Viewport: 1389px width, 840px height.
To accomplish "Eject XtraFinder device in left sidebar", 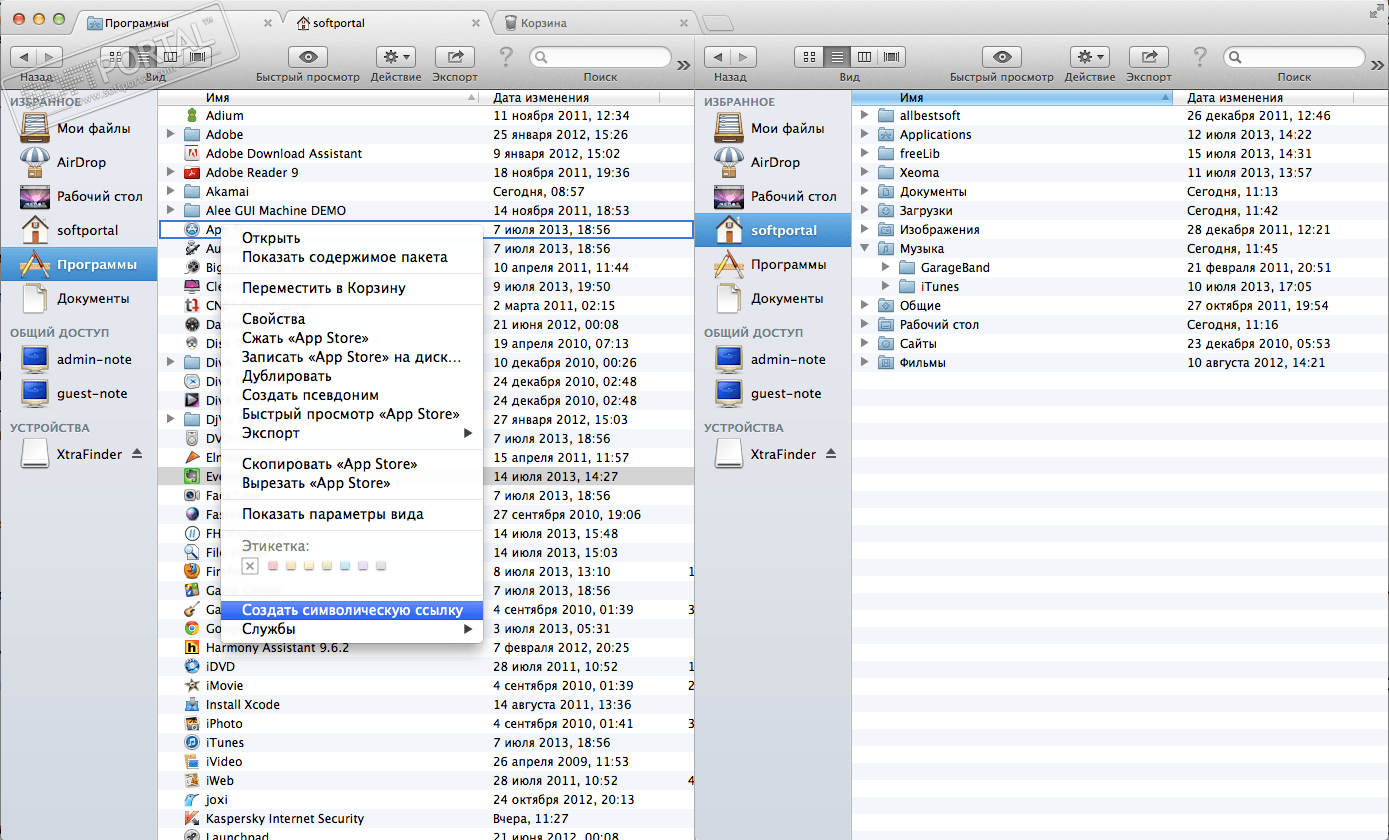I will [x=137, y=454].
